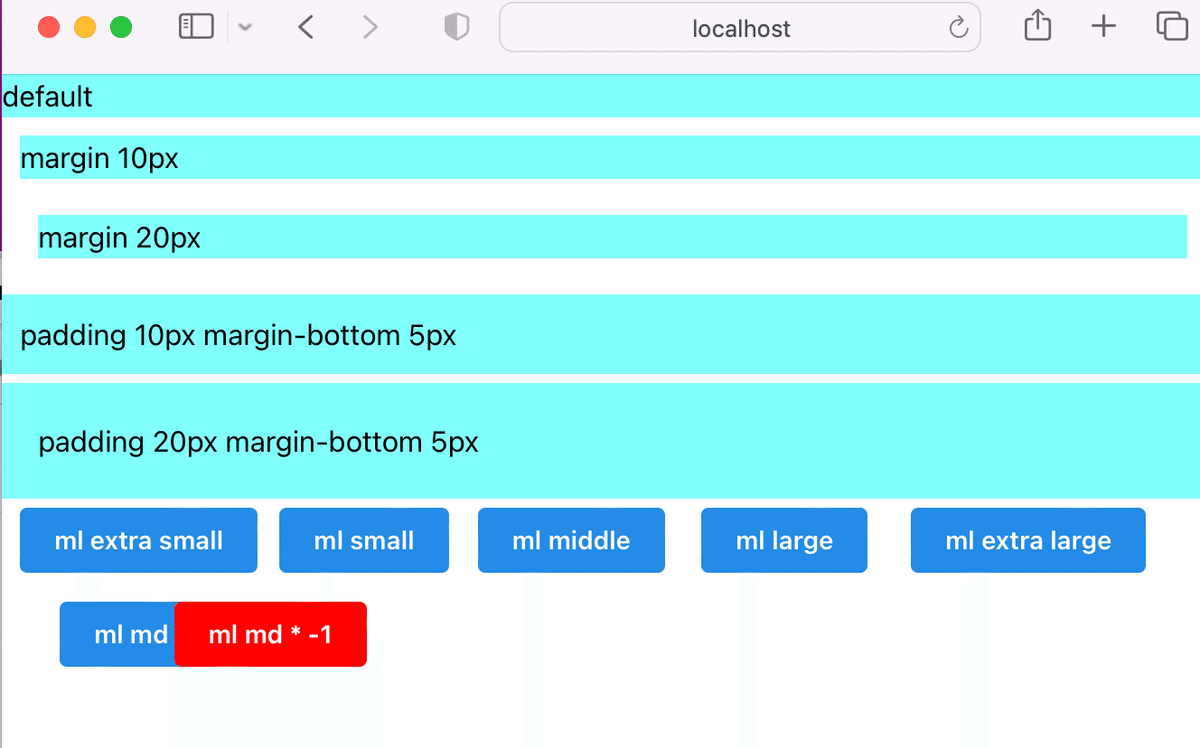Click the "ml middle" button

(x=571, y=540)
